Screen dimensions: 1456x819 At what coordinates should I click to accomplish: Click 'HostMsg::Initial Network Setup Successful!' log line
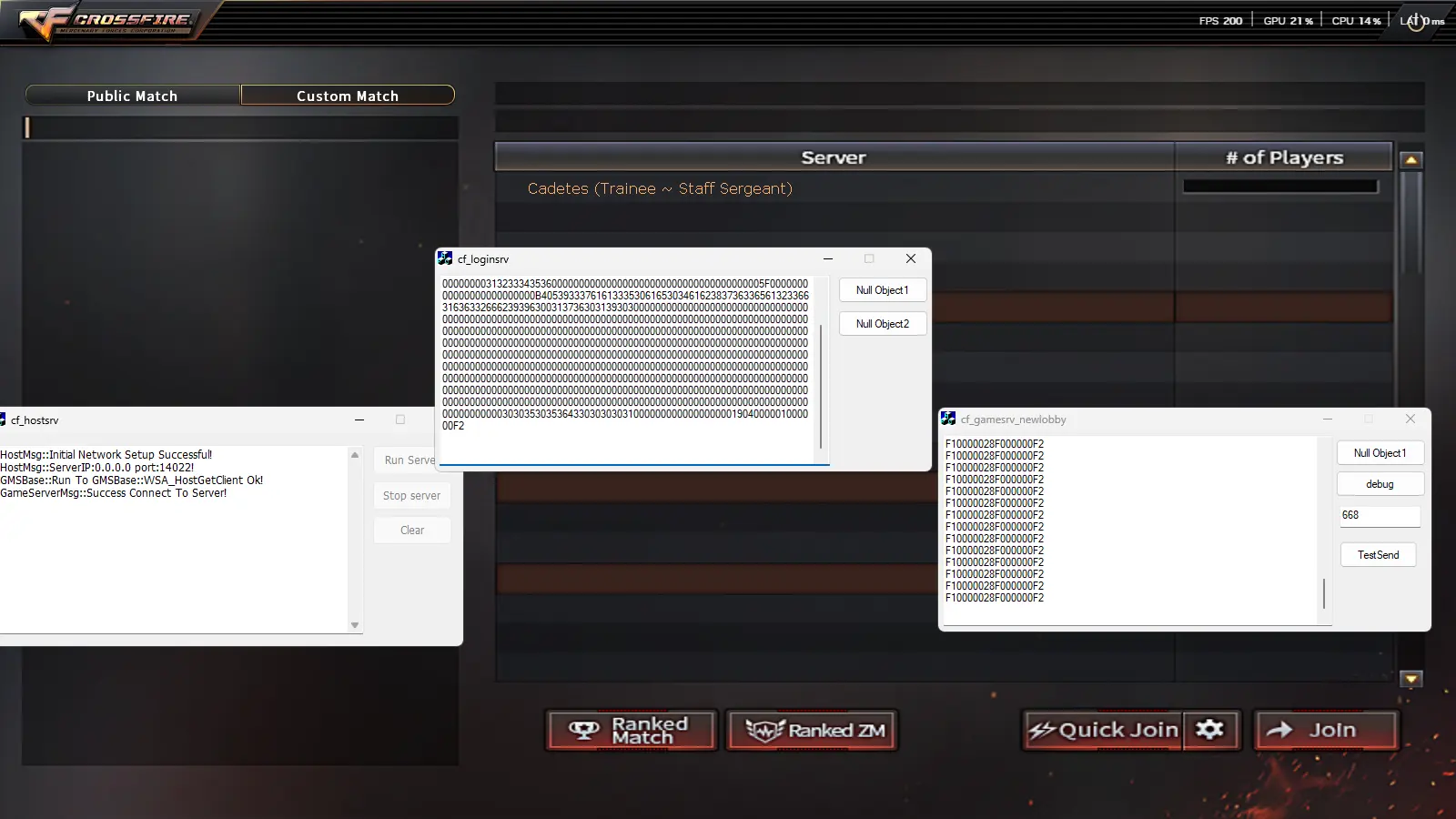point(106,455)
